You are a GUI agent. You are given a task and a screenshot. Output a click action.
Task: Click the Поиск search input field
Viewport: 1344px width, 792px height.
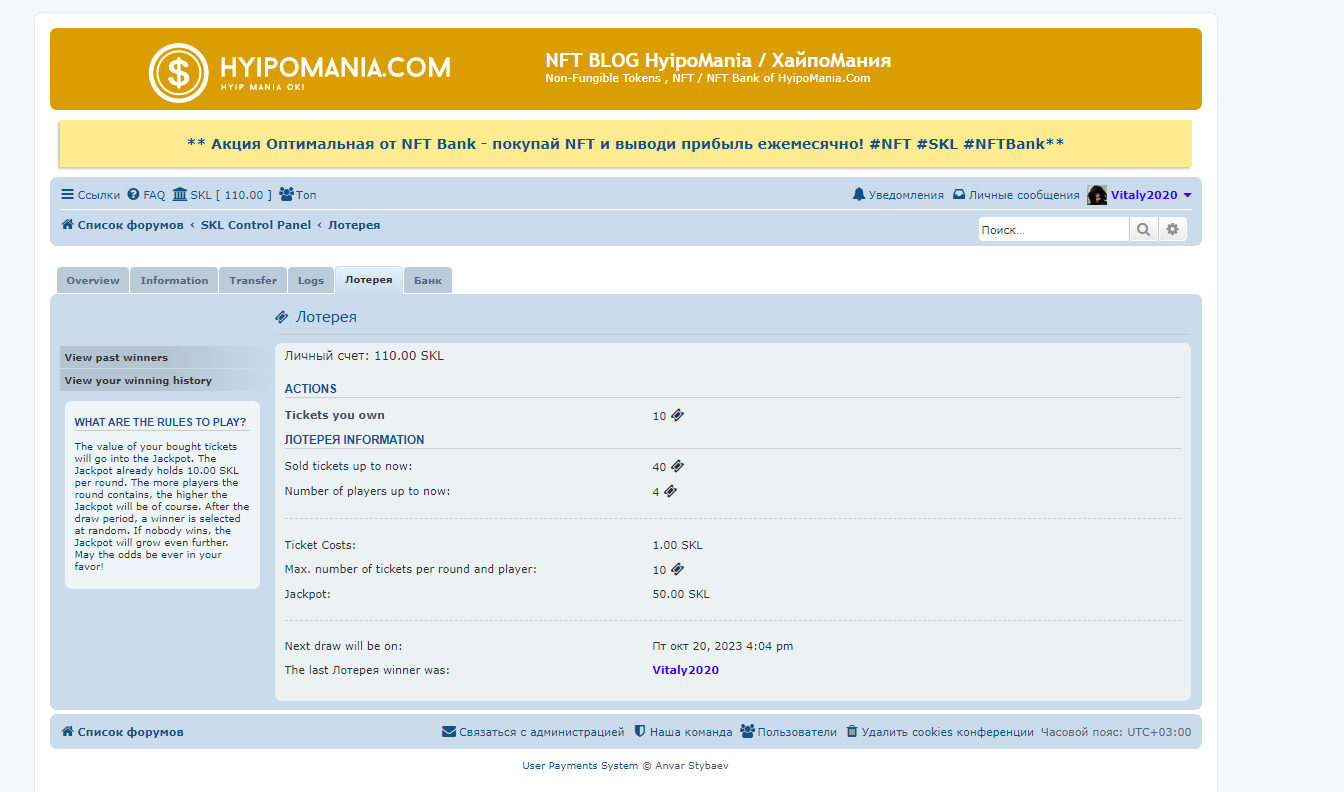pos(1052,230)
